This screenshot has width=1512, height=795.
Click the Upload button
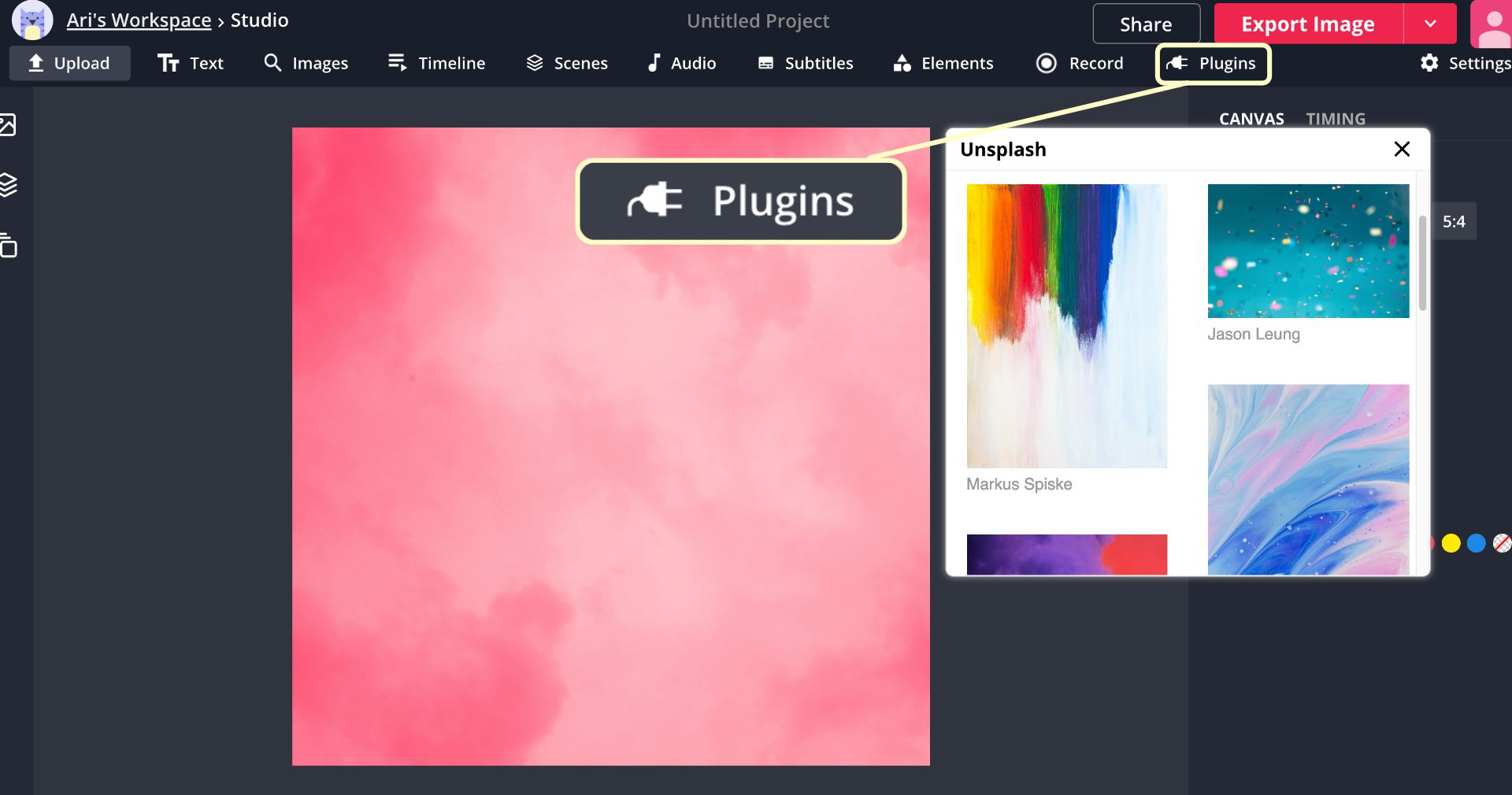(70, 63)
